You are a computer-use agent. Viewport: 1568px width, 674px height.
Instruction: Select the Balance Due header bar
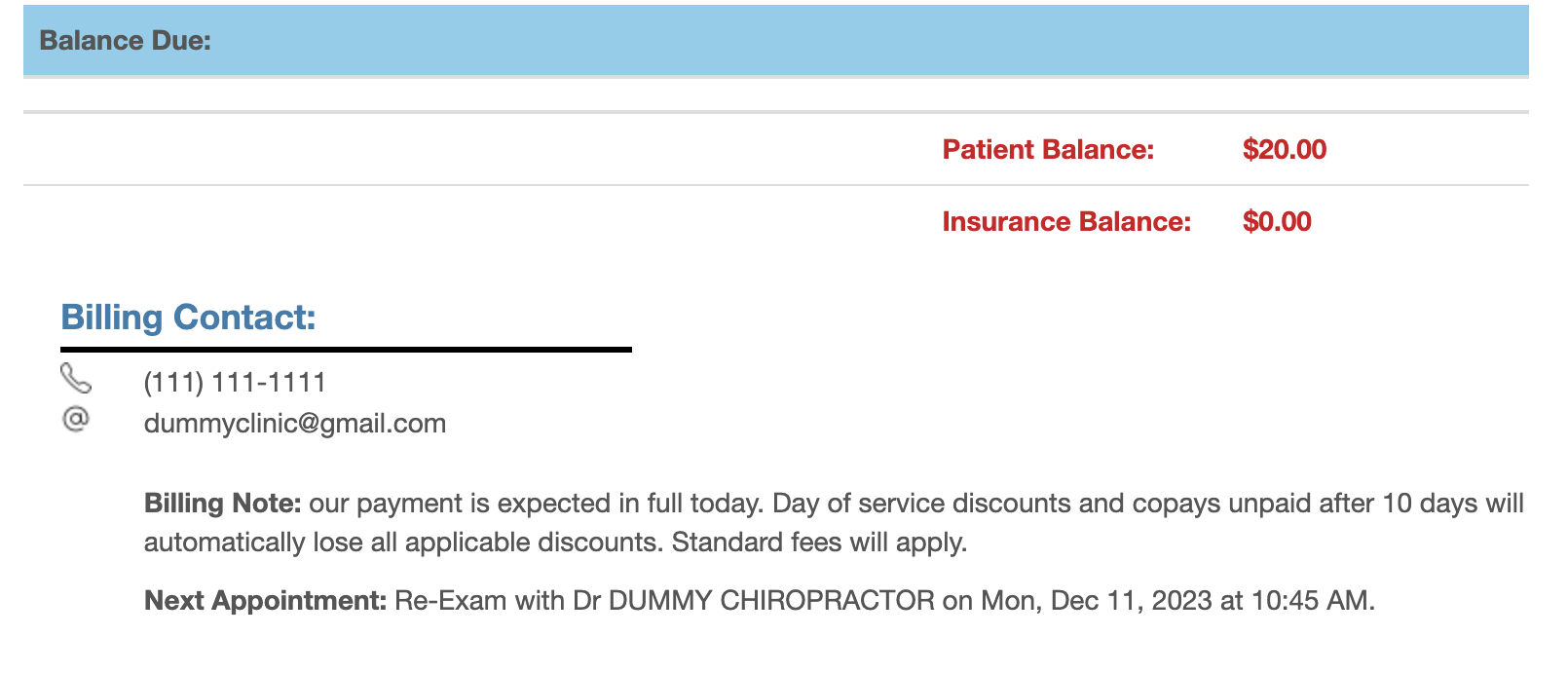[776, 41]
